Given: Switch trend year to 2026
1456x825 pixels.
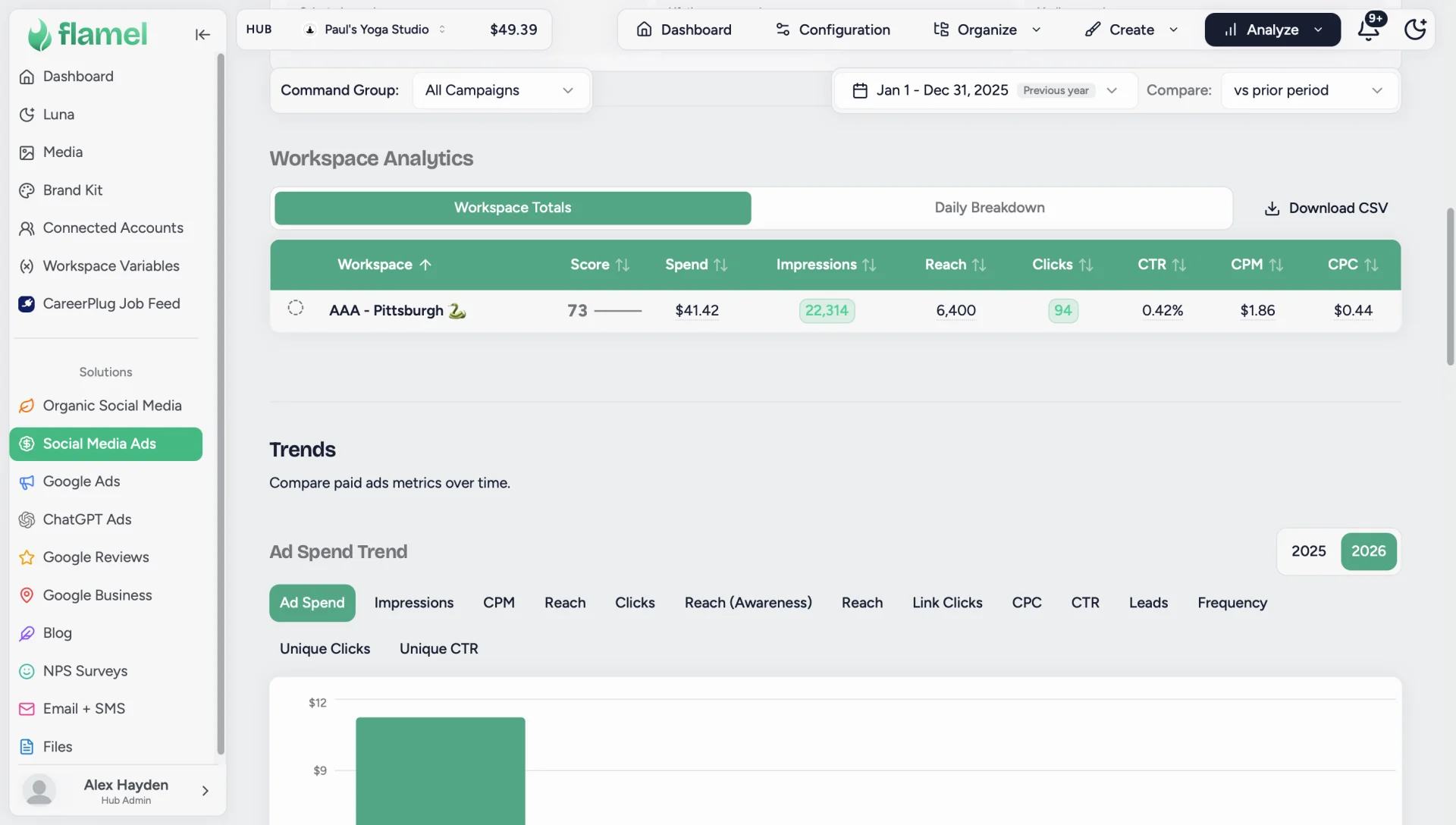Looking at the screenshot, I should pos(1368,551).
